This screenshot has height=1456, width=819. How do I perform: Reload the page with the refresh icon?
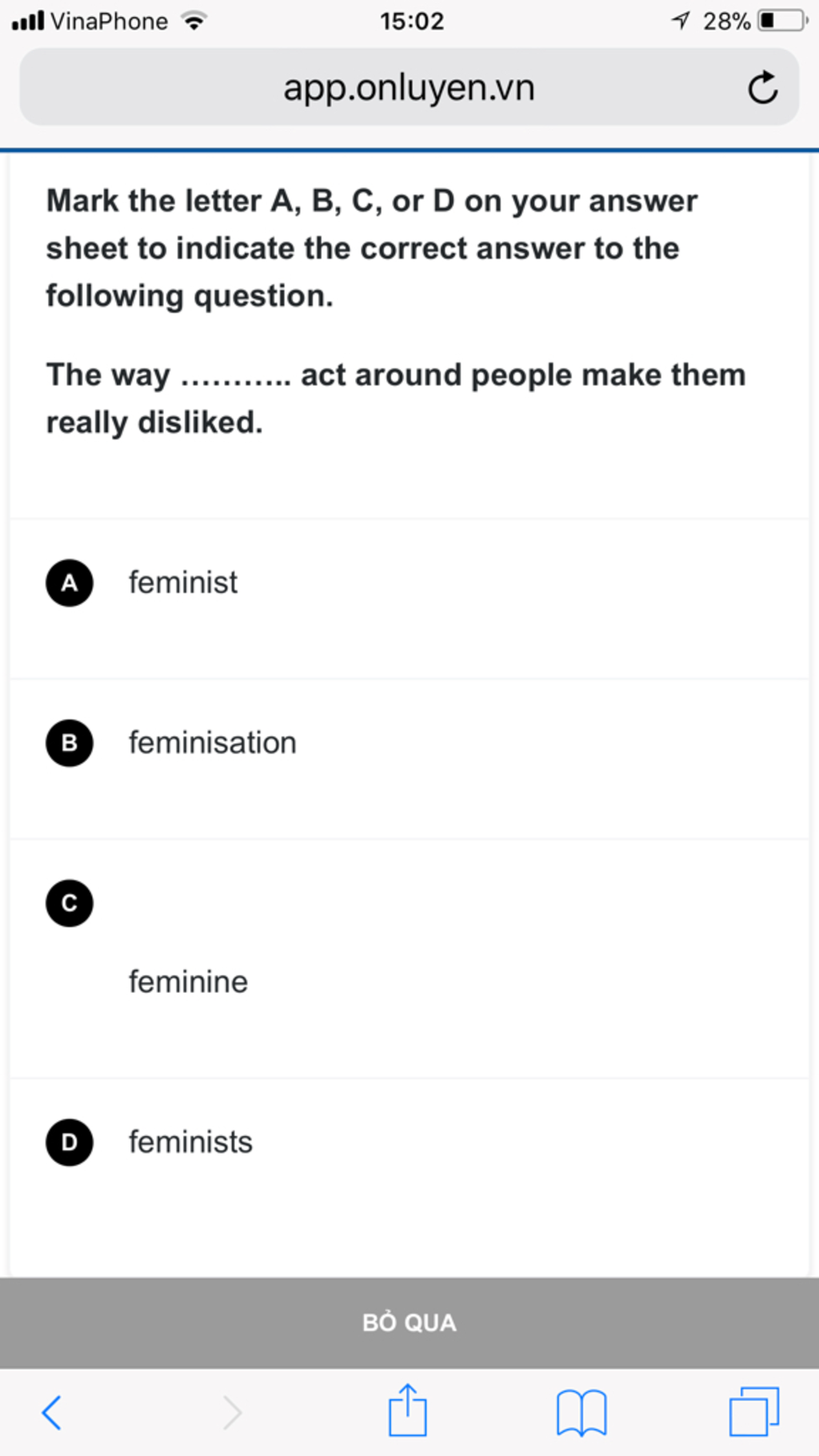pos(762,88)
